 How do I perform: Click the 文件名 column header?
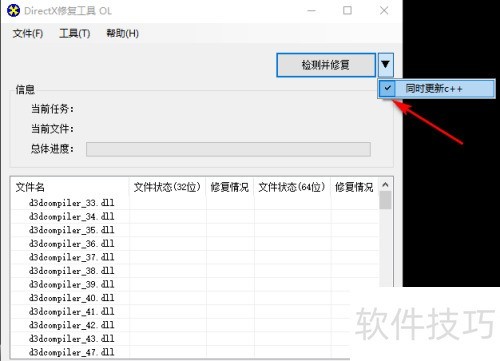tap(70, 187)
